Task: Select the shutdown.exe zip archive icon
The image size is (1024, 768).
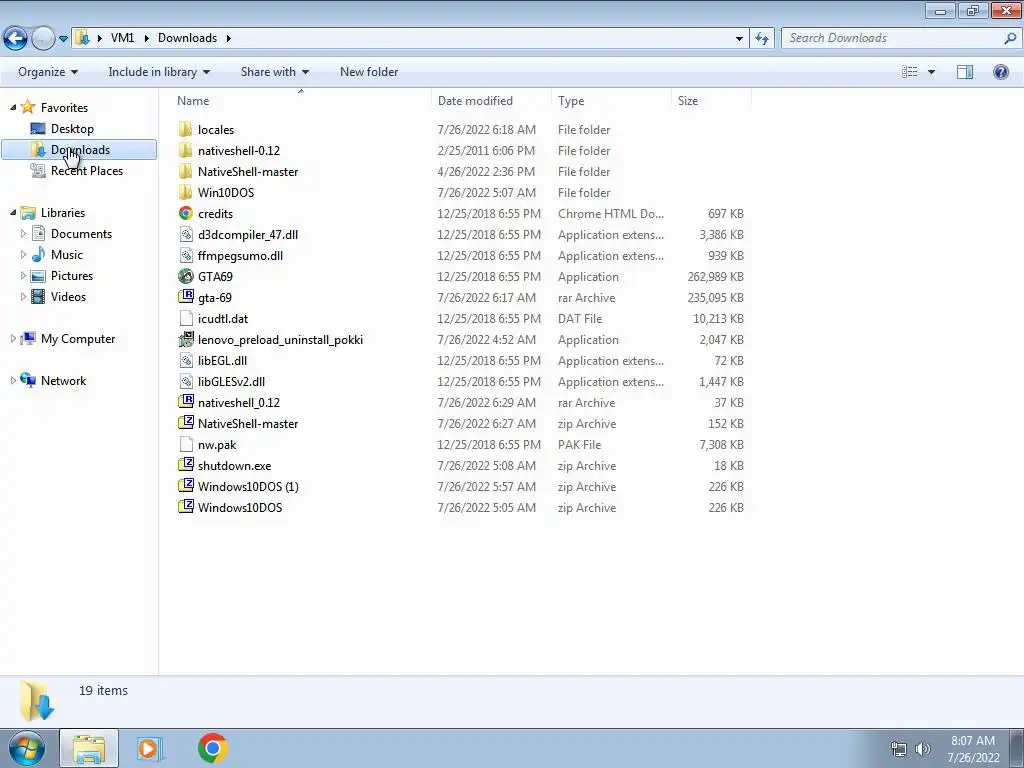Action: tap(185, 465)
